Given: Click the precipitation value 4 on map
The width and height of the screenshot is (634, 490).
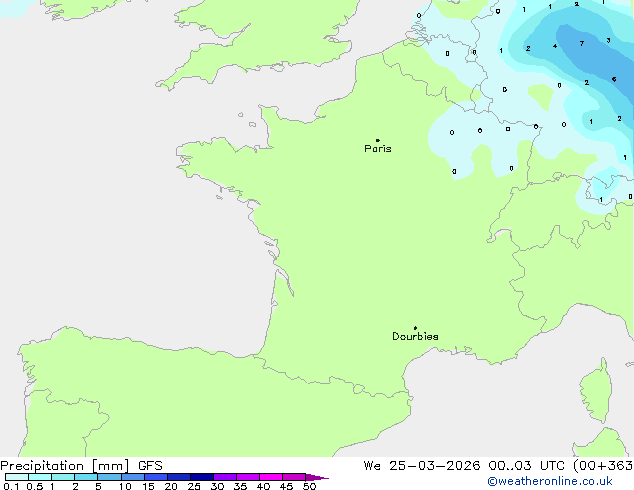Looking at the screenshot, I should 555,46.
